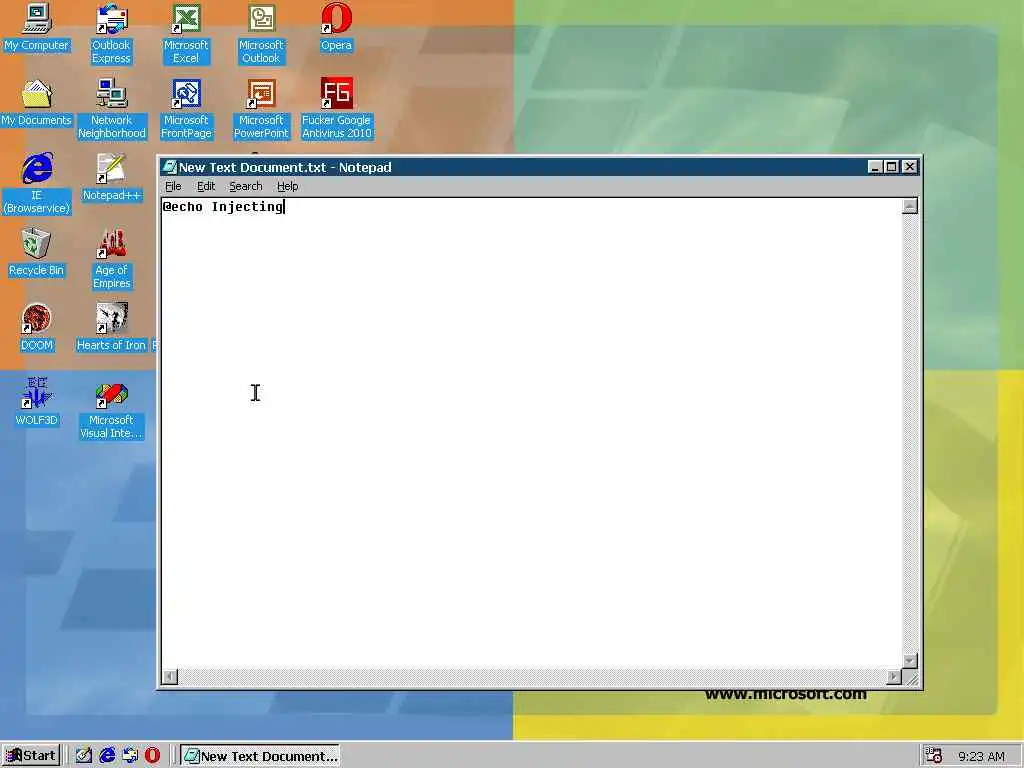The image size is (1024, 768).
Task: Click the New Text Document taskbar button
Action: click(x=260, y=756)
